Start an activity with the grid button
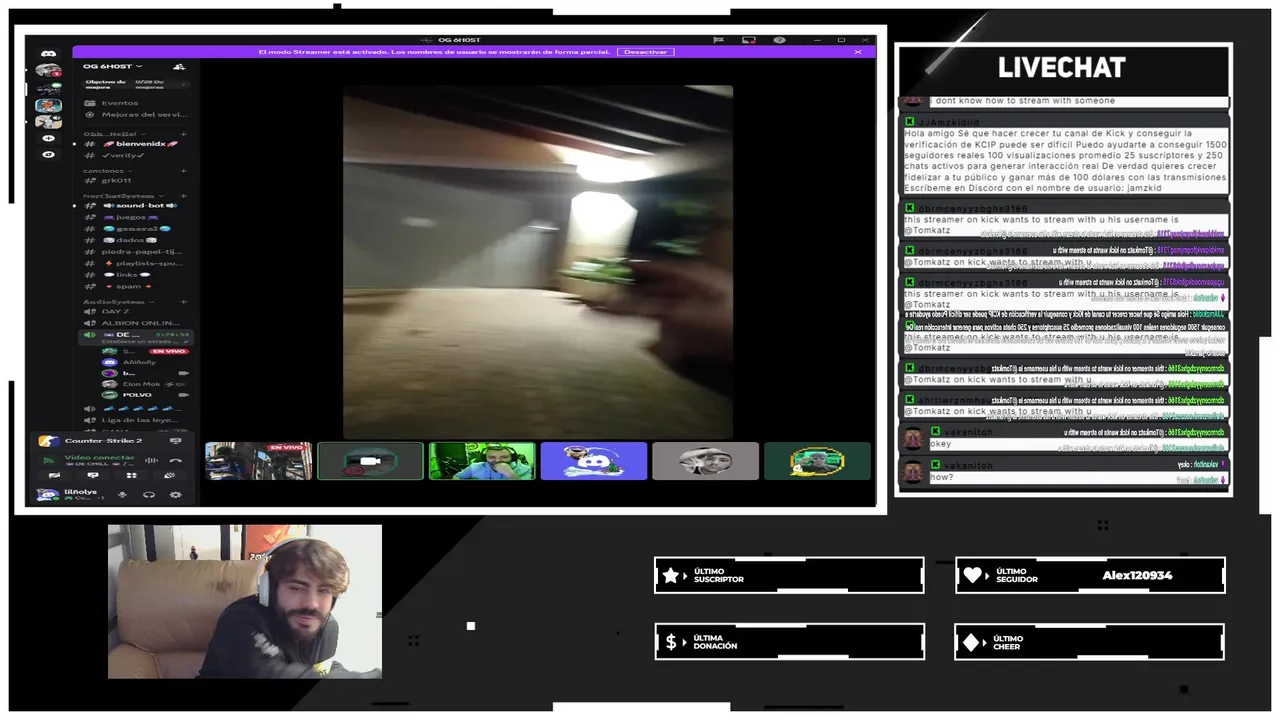Image resolution: width=1280 pixels, height=720 pixels. click(131, 475)
